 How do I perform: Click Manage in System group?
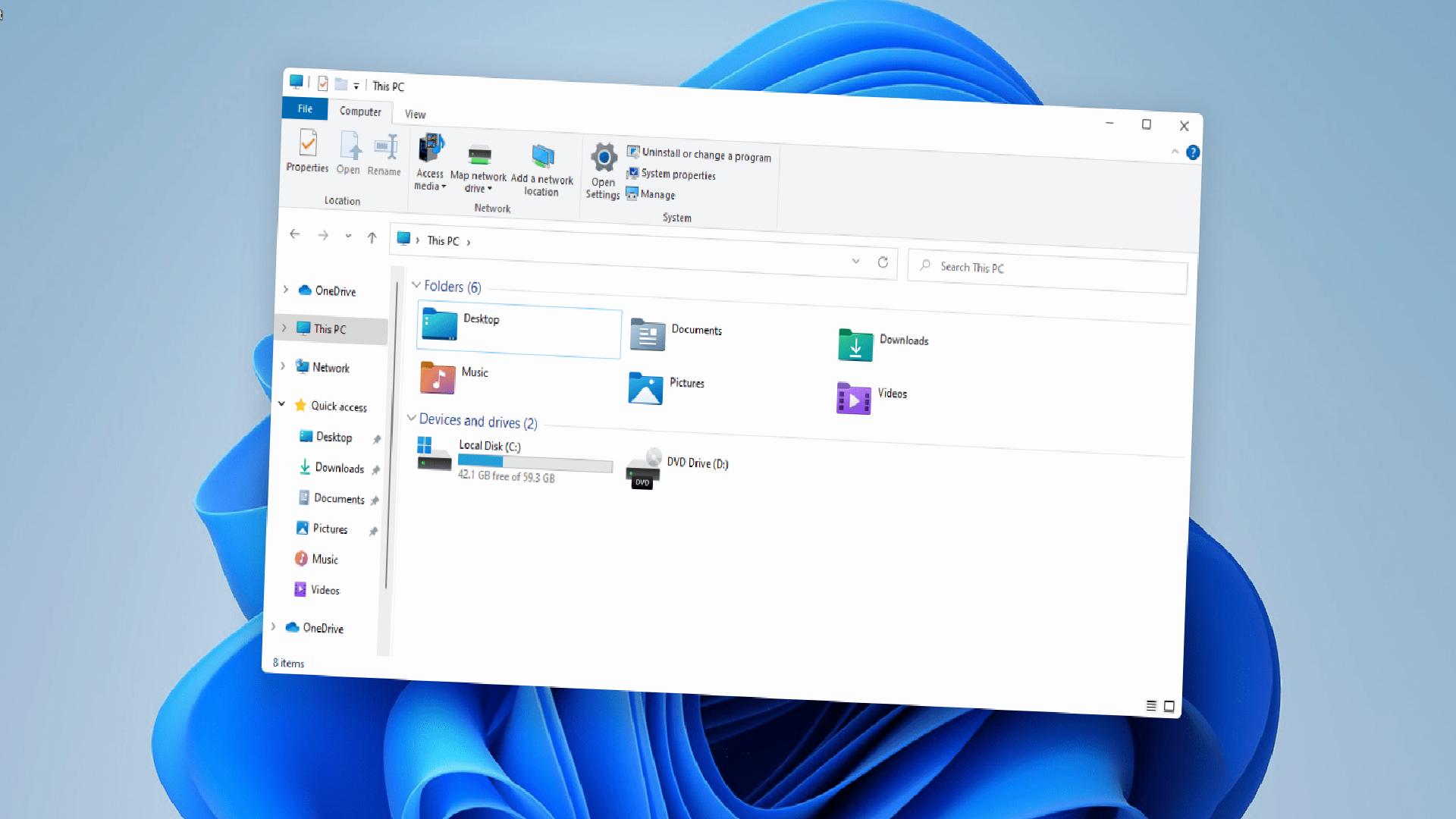650,194
